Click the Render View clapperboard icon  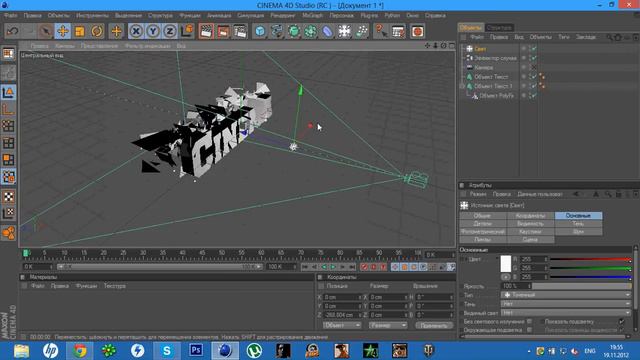[x=206, y=31]
